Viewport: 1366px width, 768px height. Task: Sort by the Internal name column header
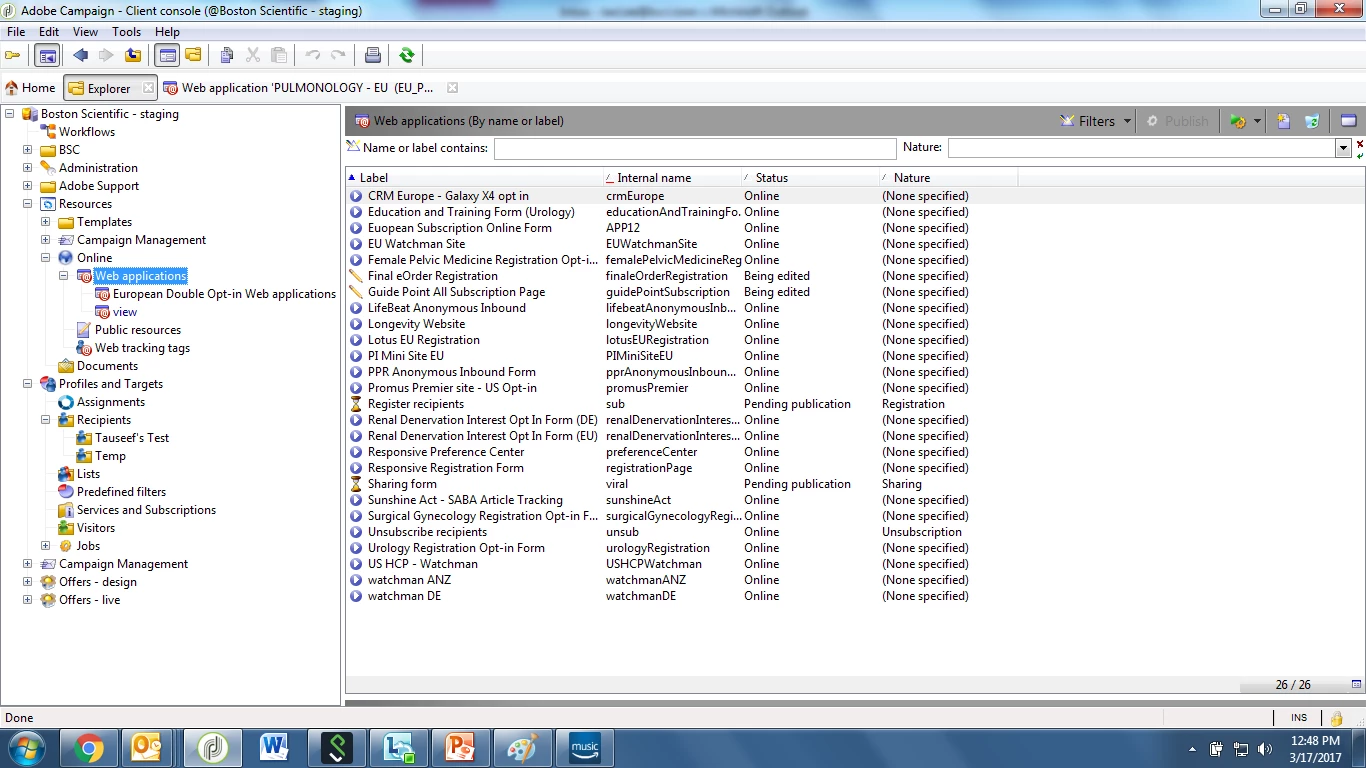673,178
